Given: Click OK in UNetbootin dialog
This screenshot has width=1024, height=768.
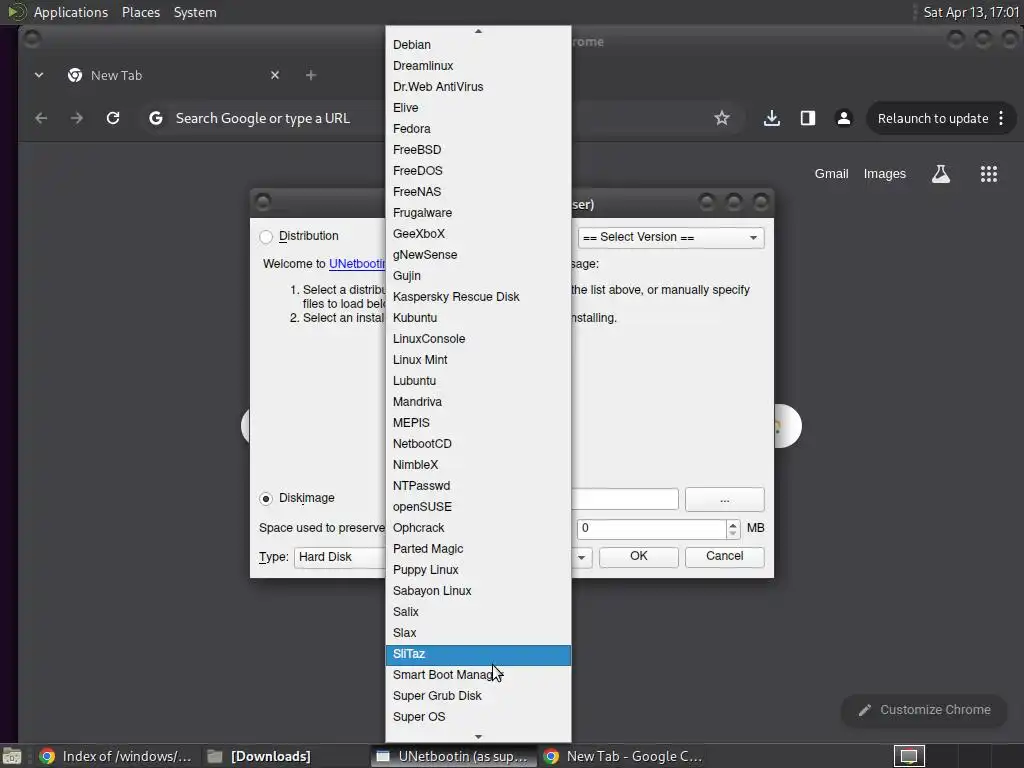Looking at the screenshot, I should coord(639,556).
